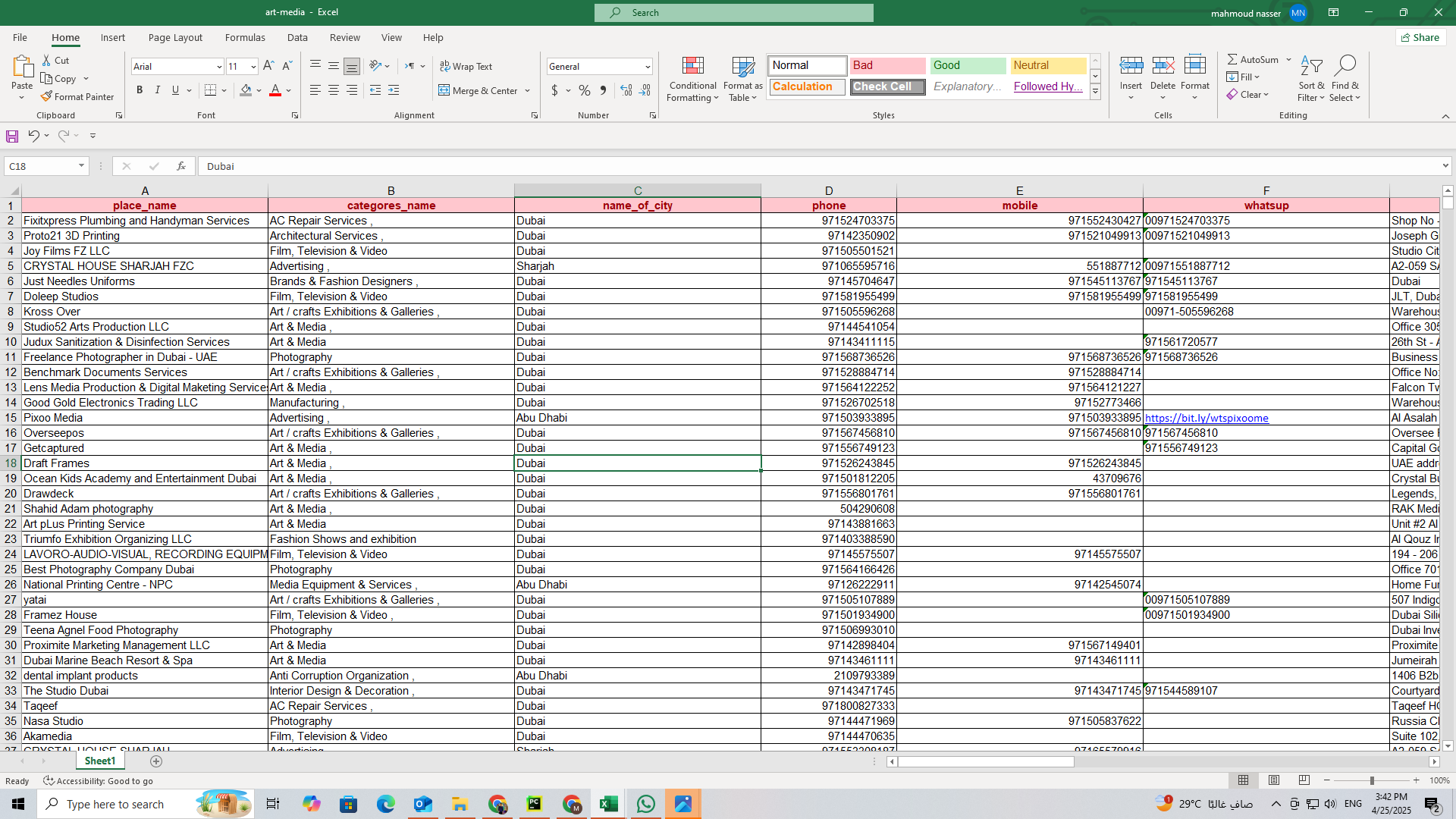Click the Share button
Image resolution: width=1456 pixels, height=819 pixels.
tap(1420, 37)
